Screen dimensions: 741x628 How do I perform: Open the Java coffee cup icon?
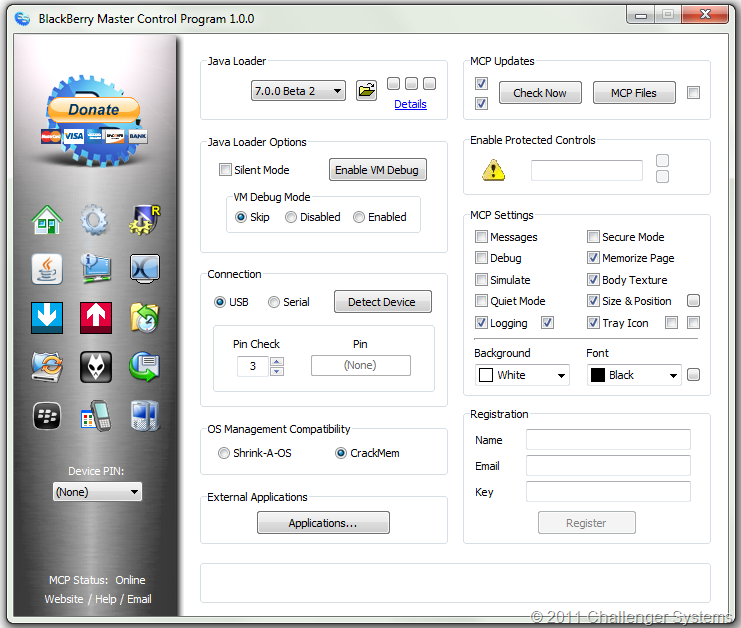[x=47, y=269]
